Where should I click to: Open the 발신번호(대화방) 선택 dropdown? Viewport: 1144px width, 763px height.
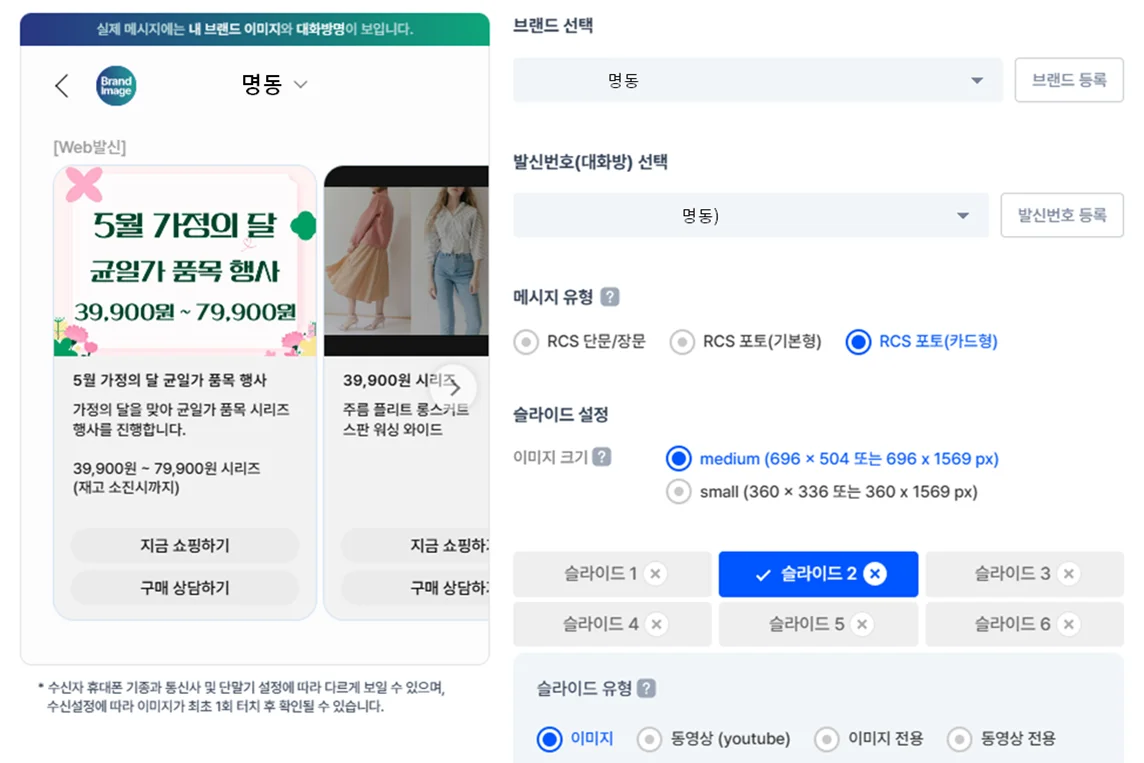point(751,215)
